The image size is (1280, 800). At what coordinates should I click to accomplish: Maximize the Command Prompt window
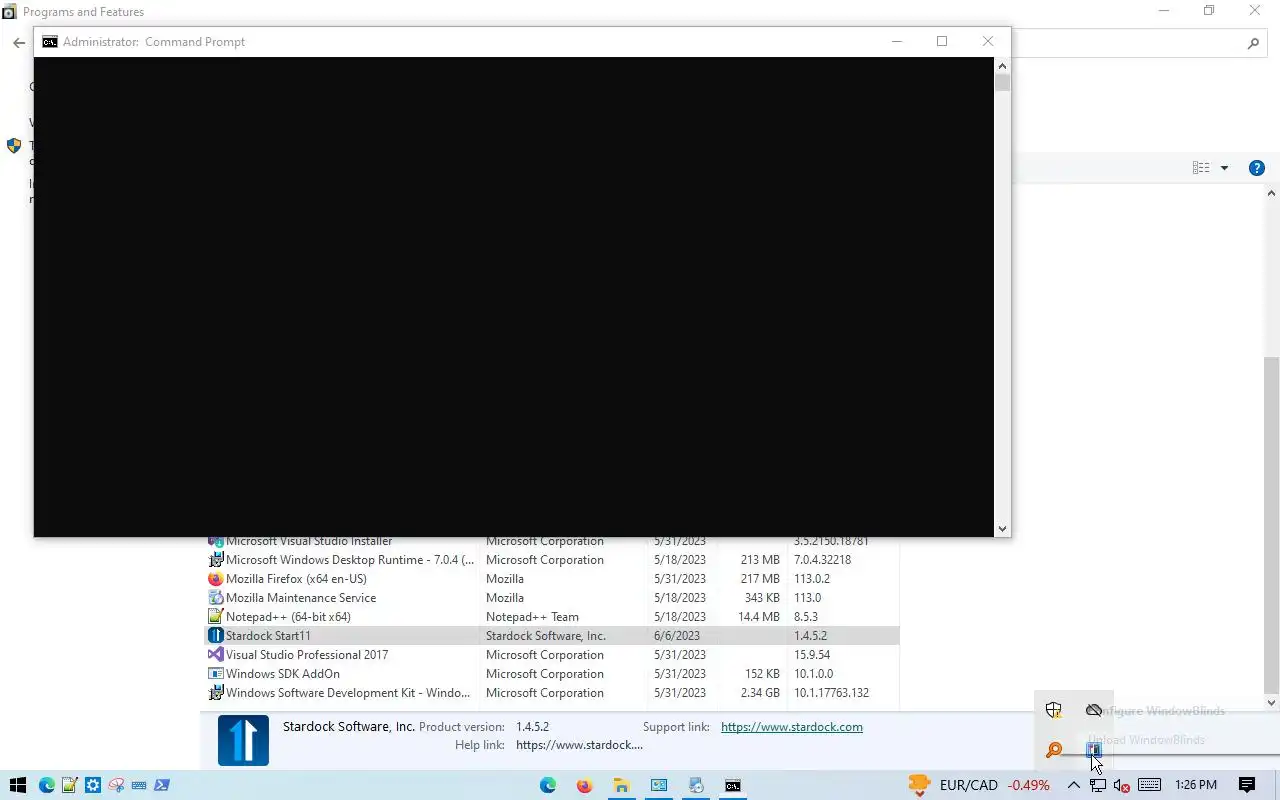tap(942, 41)
